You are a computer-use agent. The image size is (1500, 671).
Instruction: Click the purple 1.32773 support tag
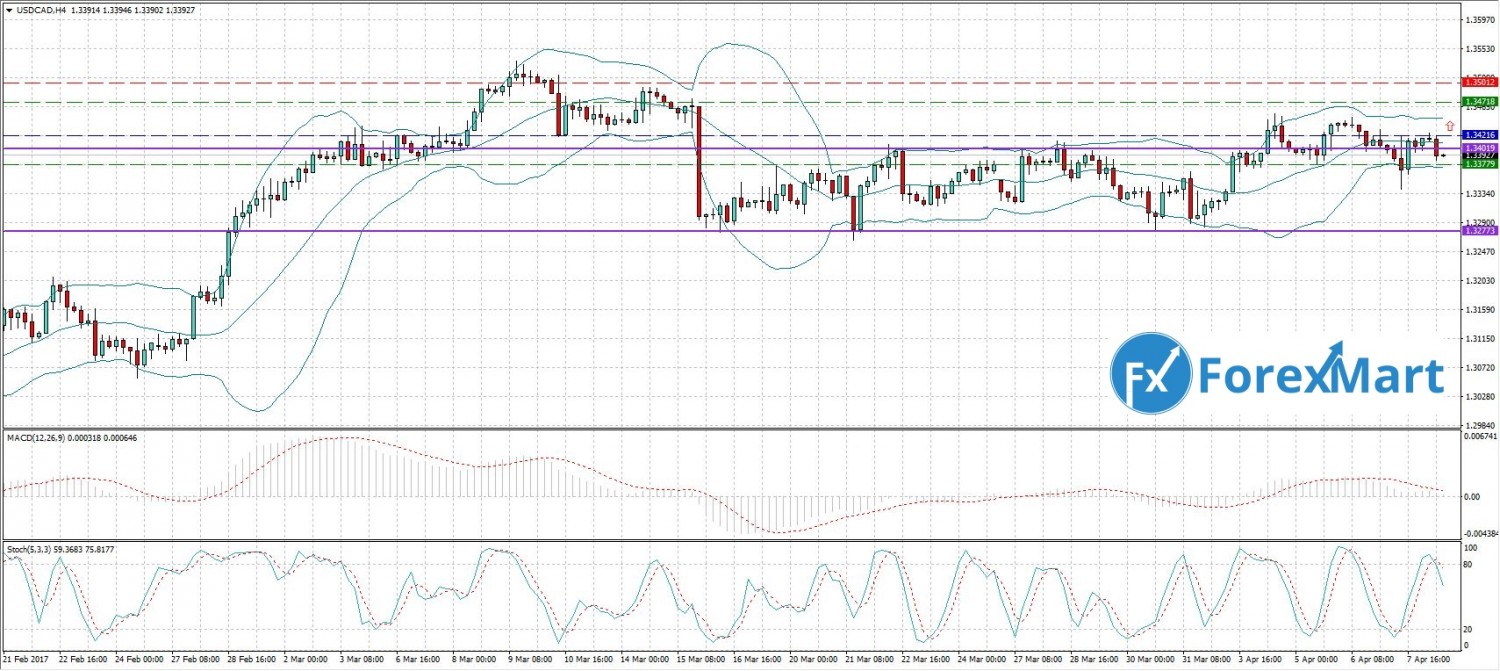click(x=1479, y=231)
